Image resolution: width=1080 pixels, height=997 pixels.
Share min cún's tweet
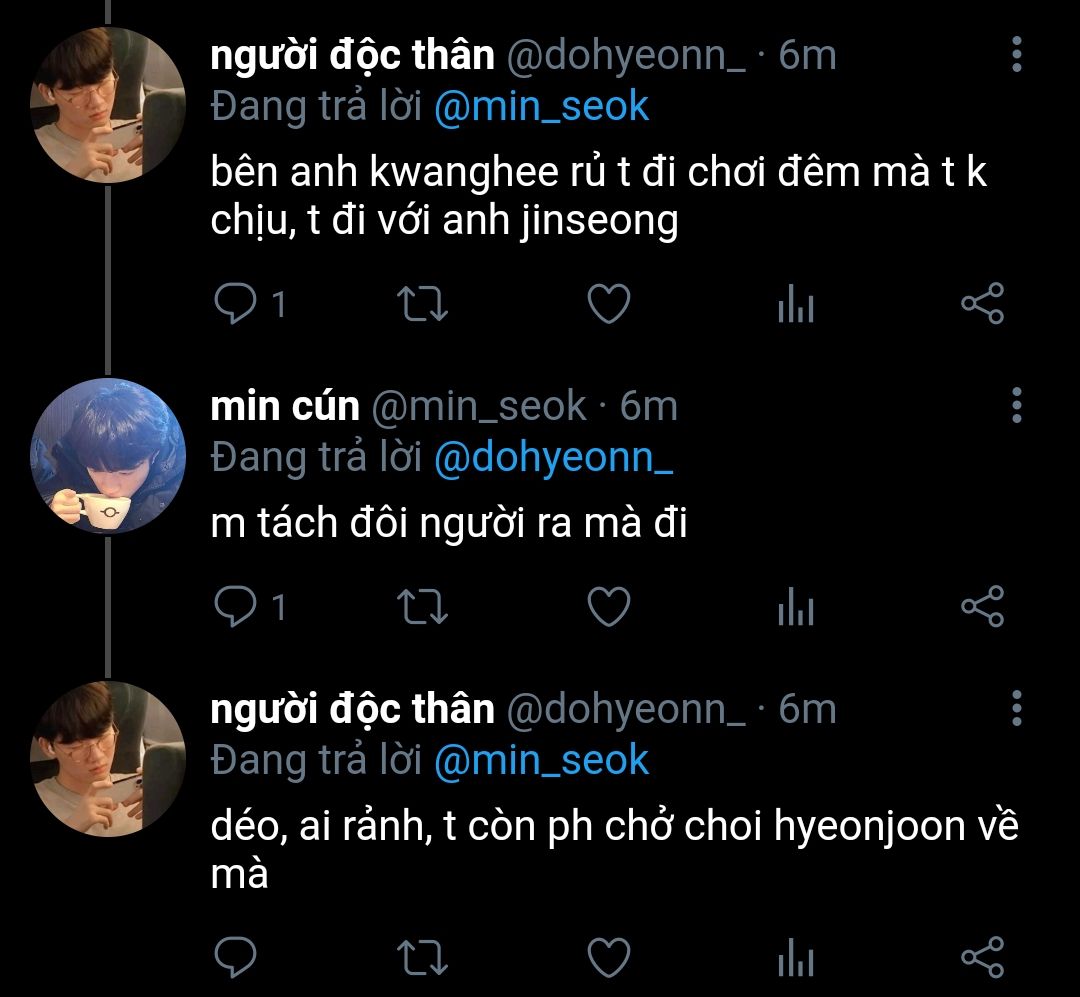[x=982, y=607]
